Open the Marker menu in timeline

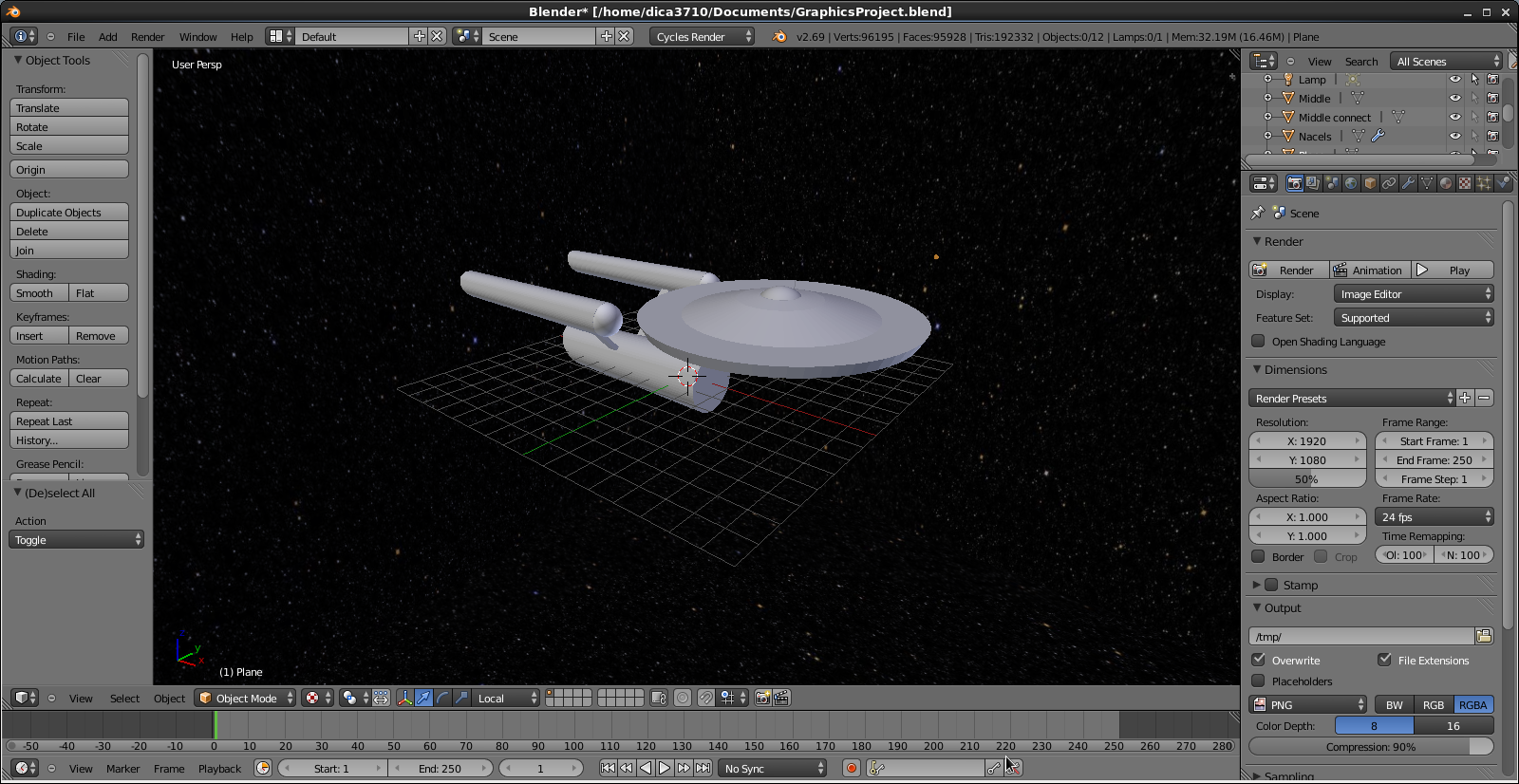click(122, 769)
